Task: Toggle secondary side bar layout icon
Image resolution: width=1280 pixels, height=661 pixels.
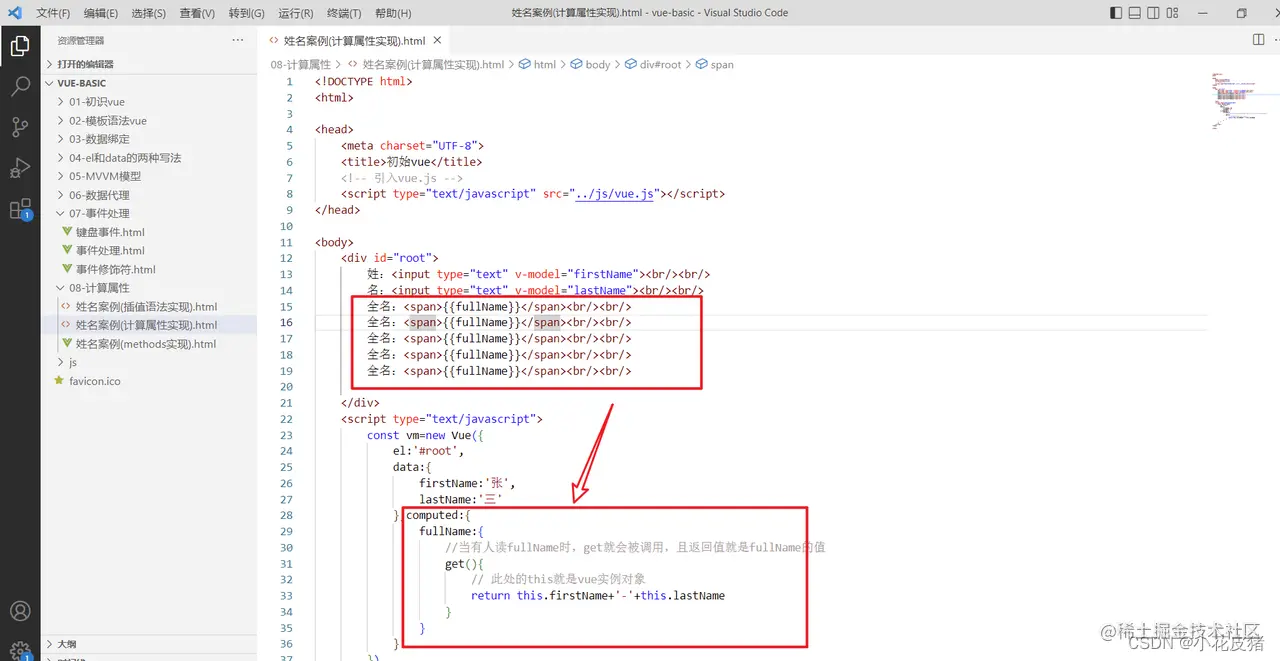Action: [x=1153, y=13]
